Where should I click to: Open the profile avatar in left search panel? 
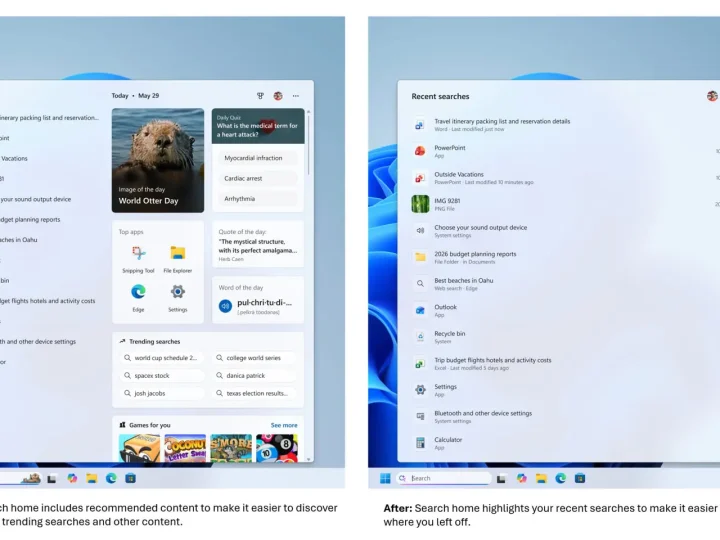click(278, 96)
